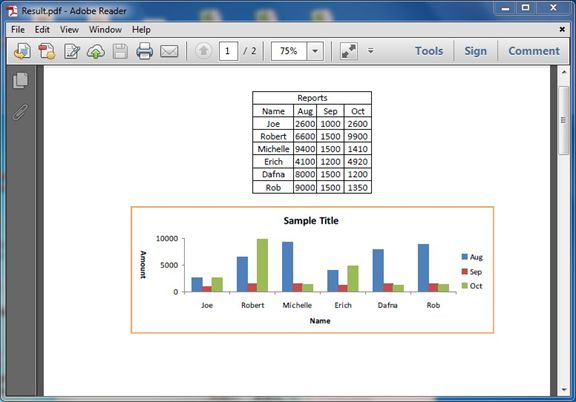Open the Tools pane
The image size is (576, 402).
429,51
